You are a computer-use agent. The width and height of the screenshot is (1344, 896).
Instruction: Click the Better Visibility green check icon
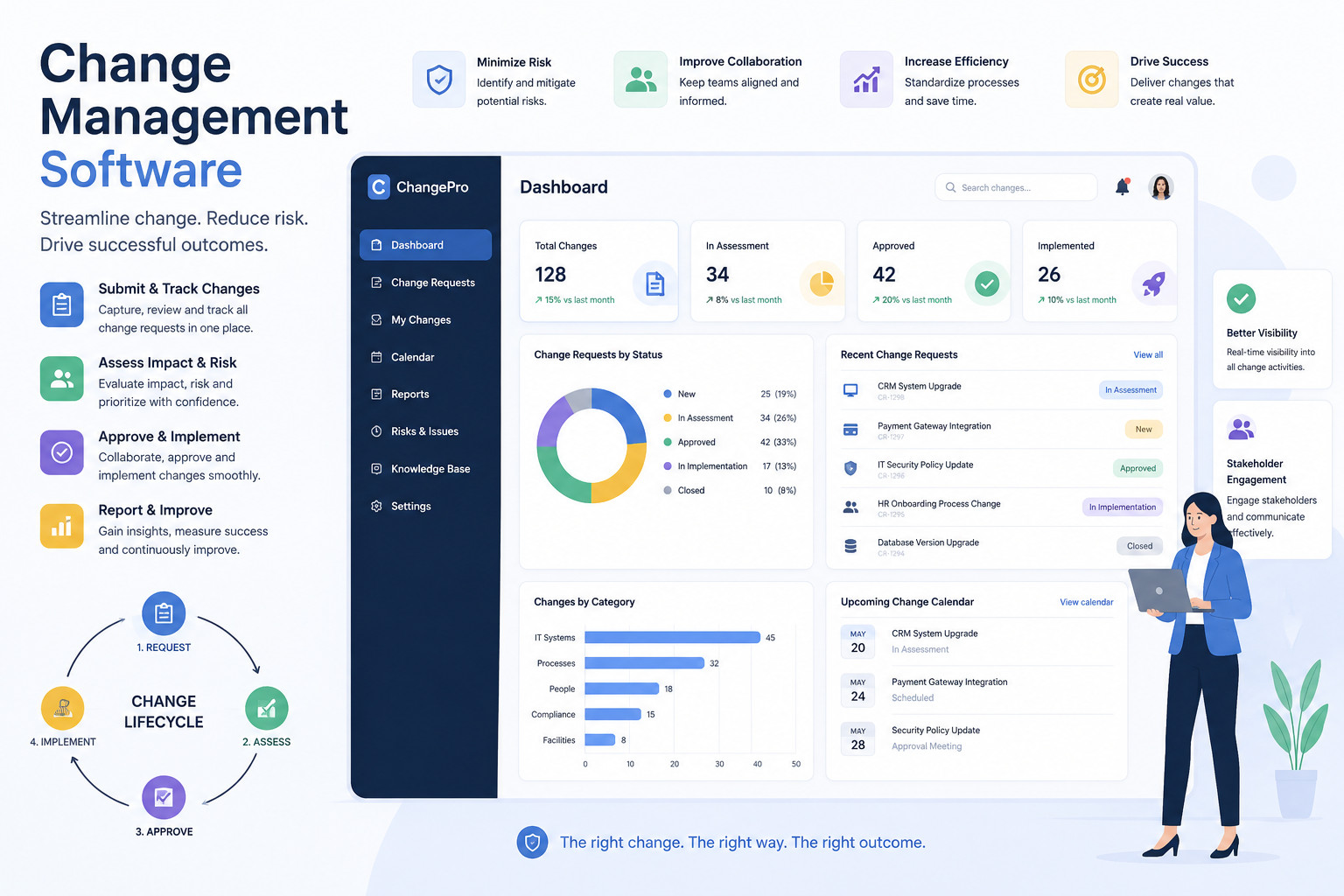1241,299
